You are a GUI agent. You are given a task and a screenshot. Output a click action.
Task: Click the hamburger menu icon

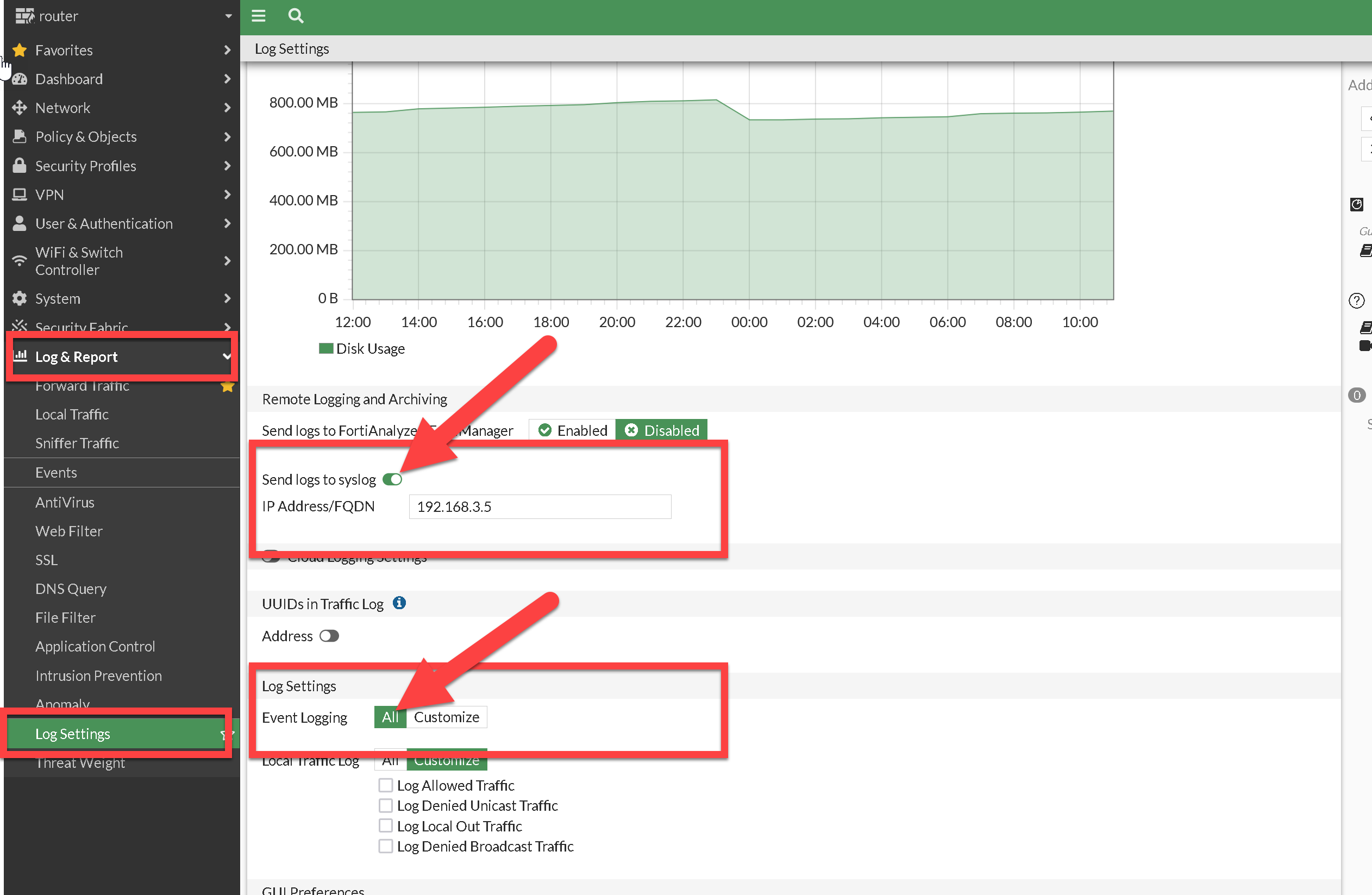[x=258, y=16]
